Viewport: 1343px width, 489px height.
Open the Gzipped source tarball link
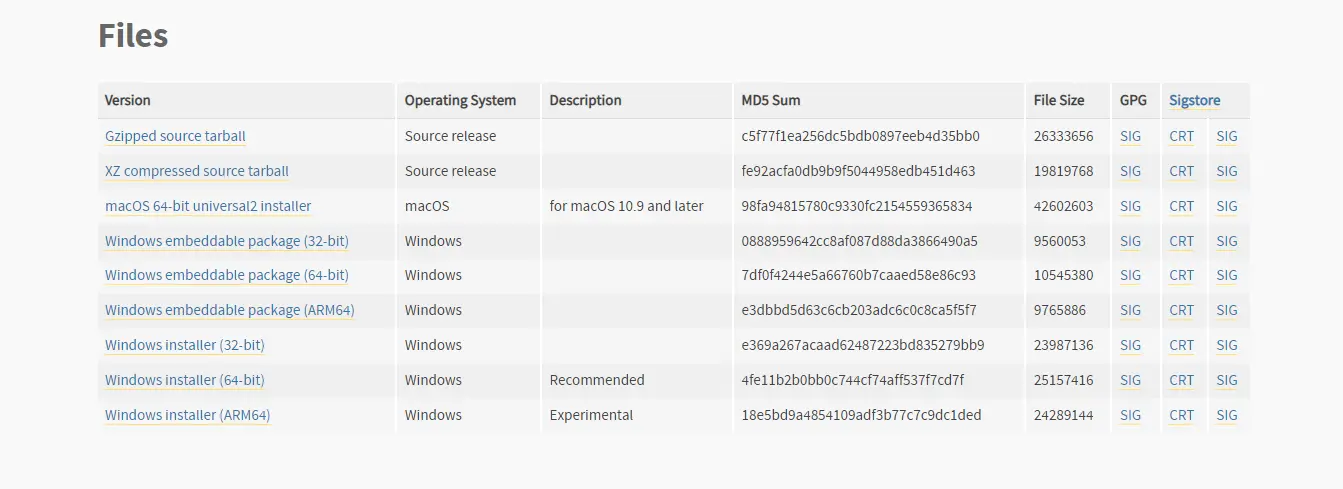175,136
